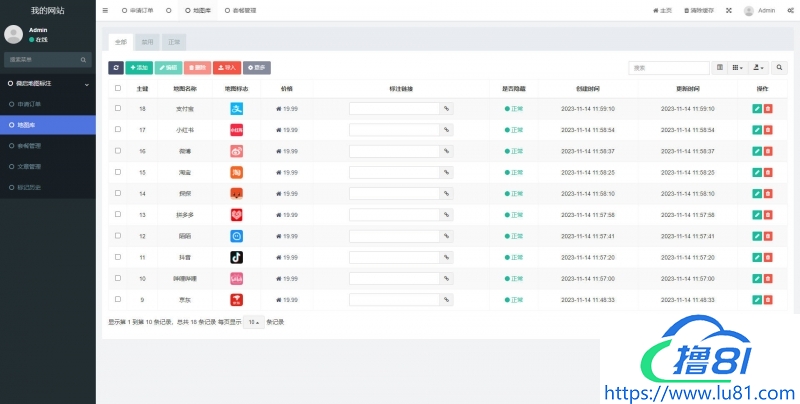Click the table search input field
The height and width of the screenshot is (404, 800).
pos(668,68)
